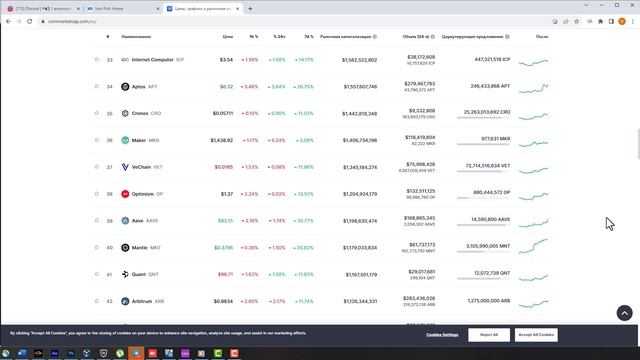Click the Aave price value
Image resolution: width=640 pixels, height=360 pixels.
(225, 221)
